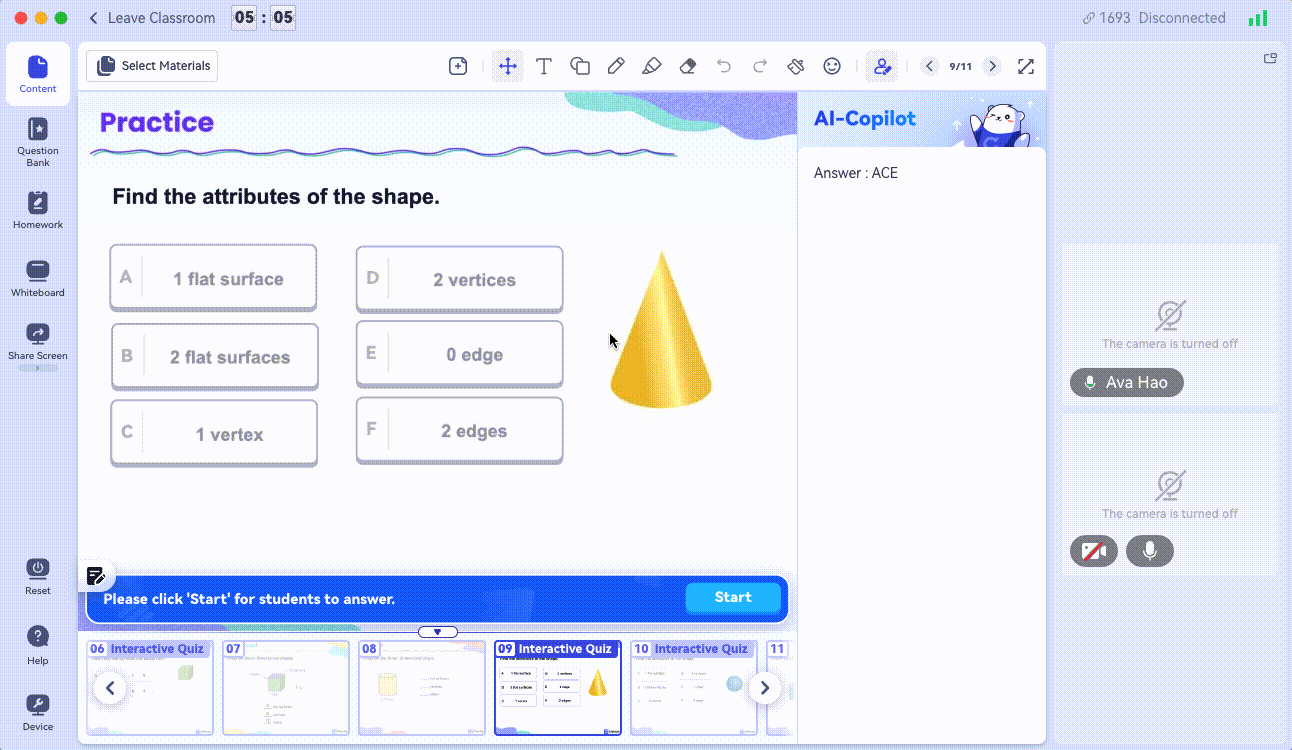Go to next slide in toolbar
Screen dimensions: 1292x750
(992, 66)
